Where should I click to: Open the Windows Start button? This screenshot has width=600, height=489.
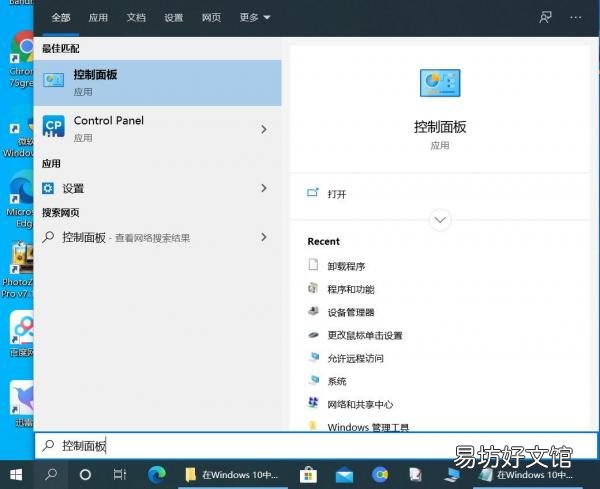16,474
